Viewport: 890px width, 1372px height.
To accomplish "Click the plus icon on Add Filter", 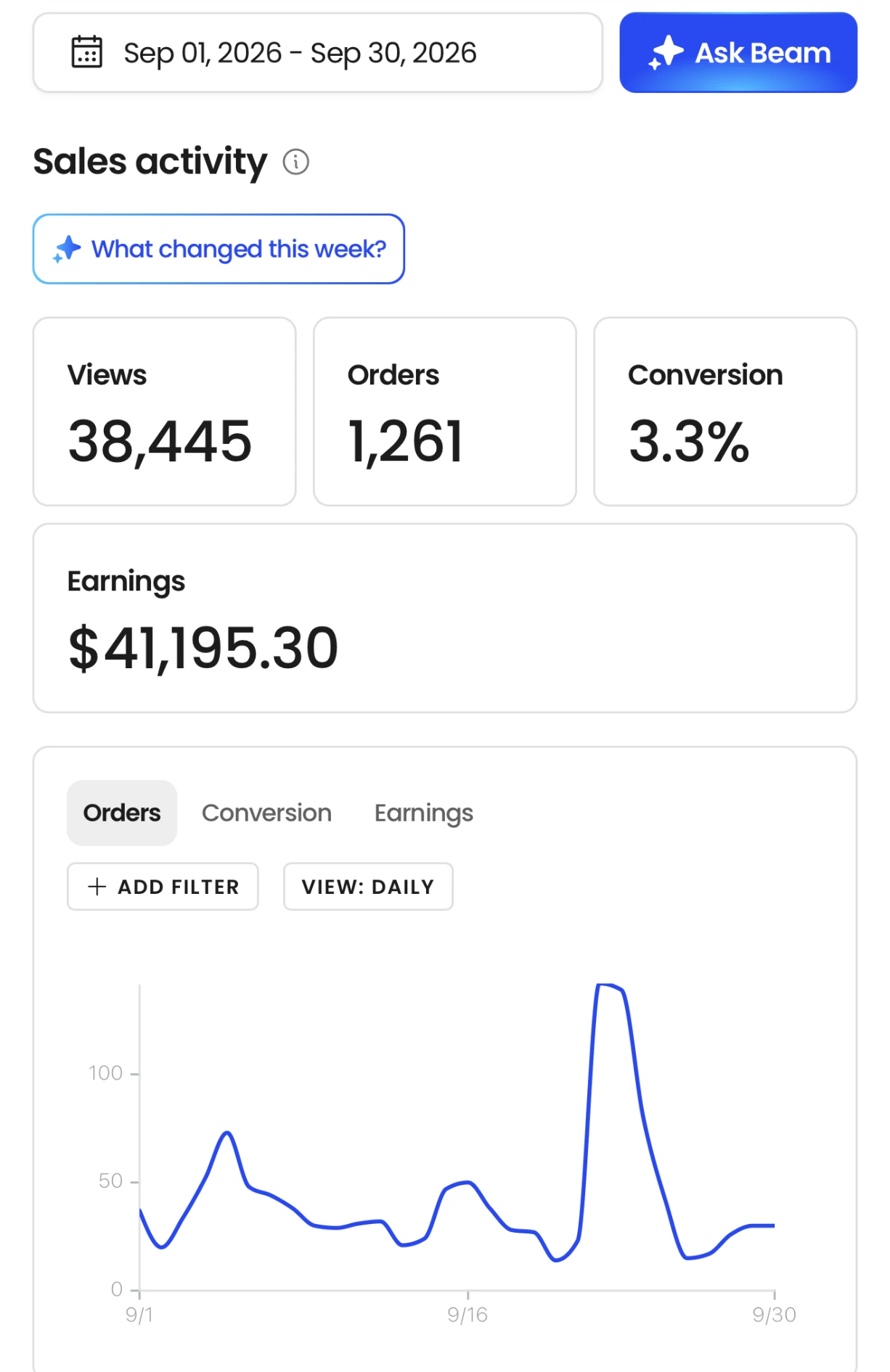I will (97, 886).
